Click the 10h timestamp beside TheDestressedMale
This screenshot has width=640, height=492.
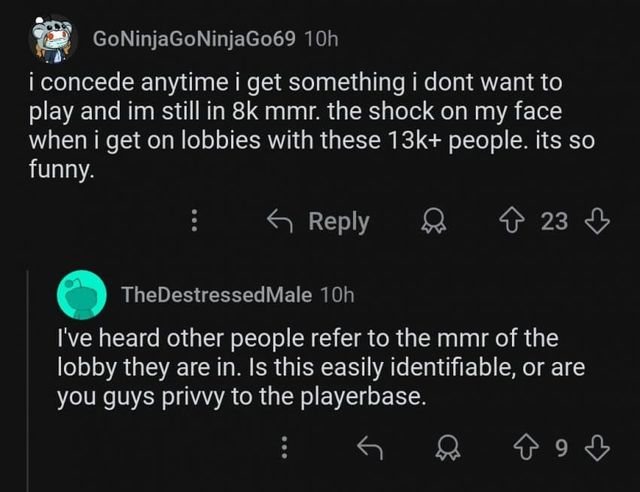coord(336,294)
